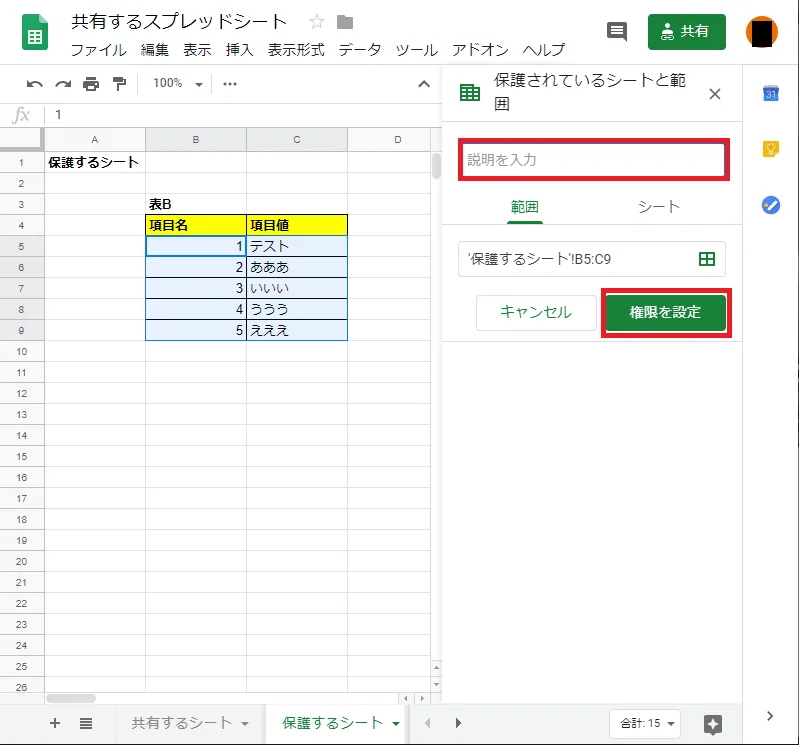Show more toolbar options (three dots)
The height and width of the screenshot is (745, 799).
230,84
